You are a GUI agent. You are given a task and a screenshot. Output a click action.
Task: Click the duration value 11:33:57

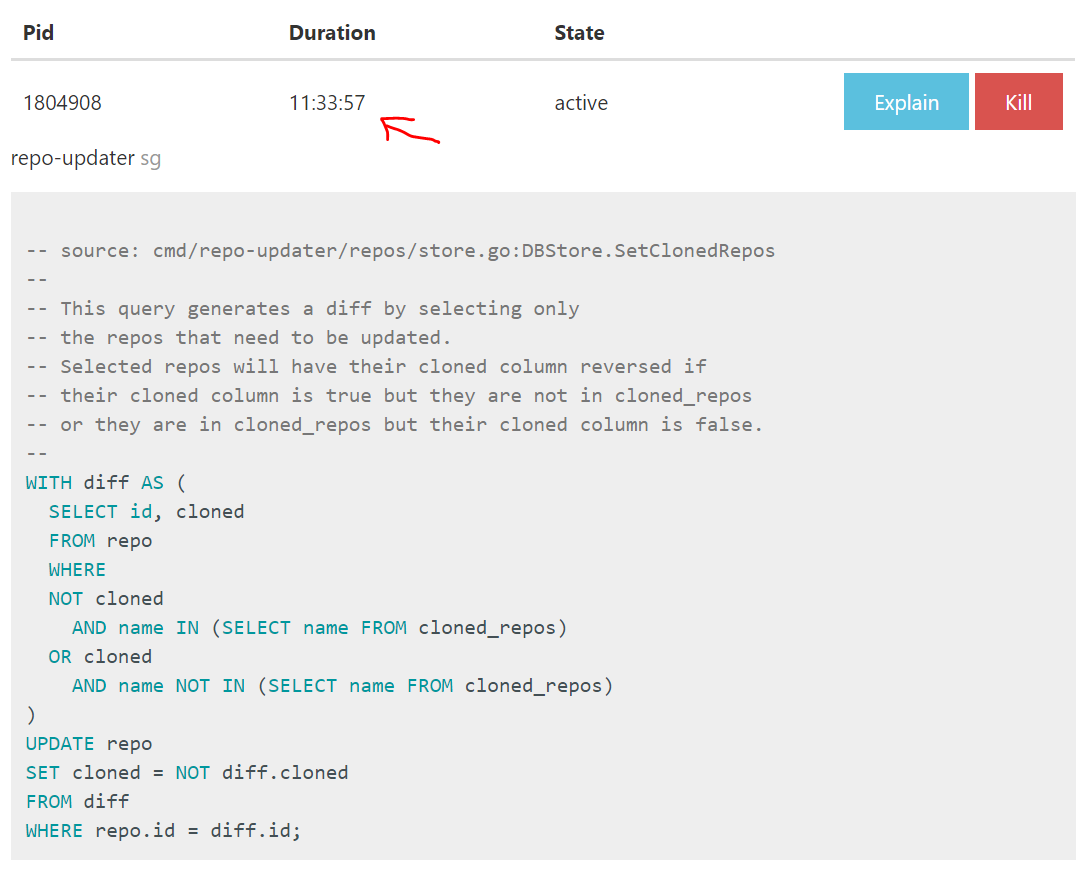point(327,103)
